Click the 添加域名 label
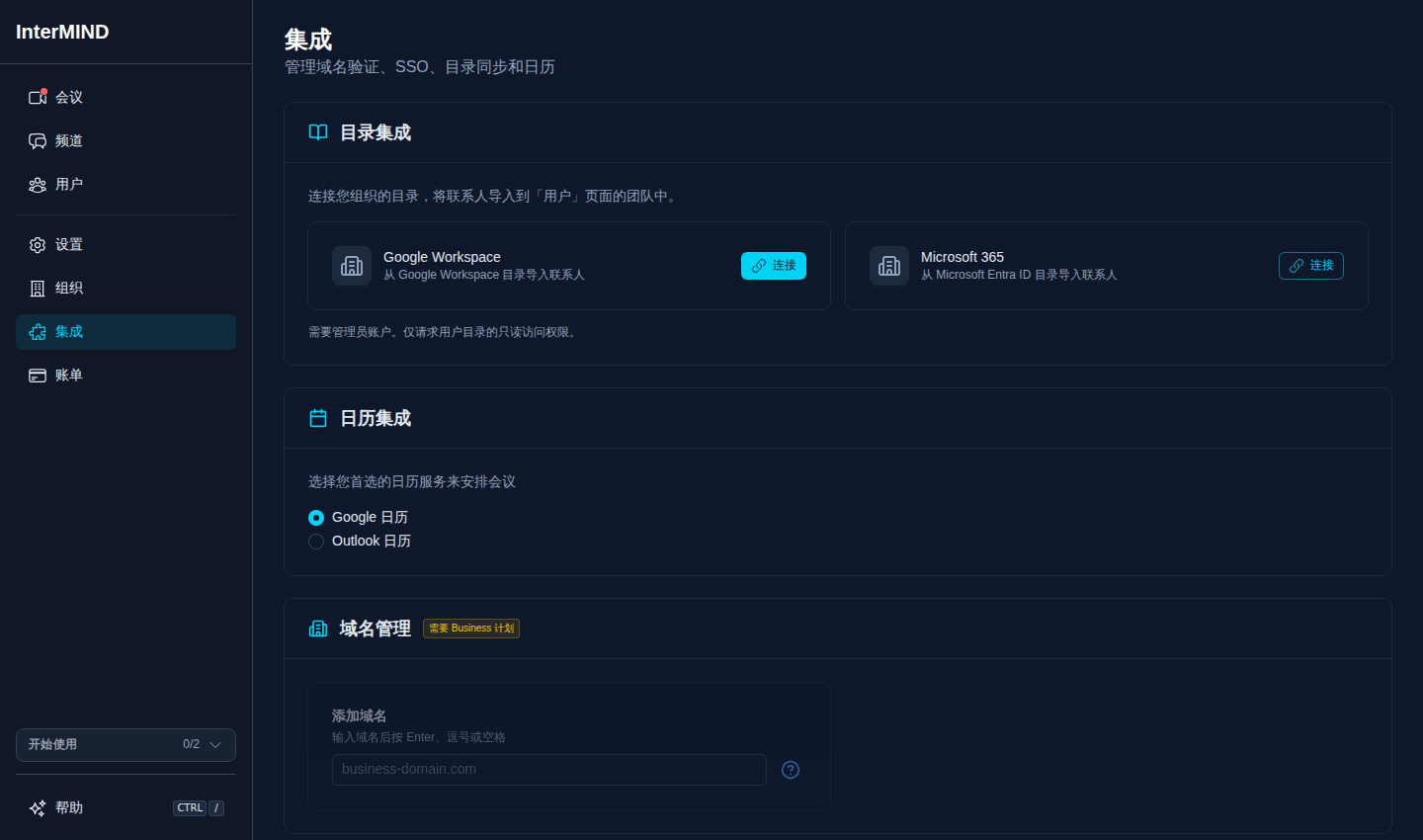This screenshot has height=840, width=1423. point(360,715)
